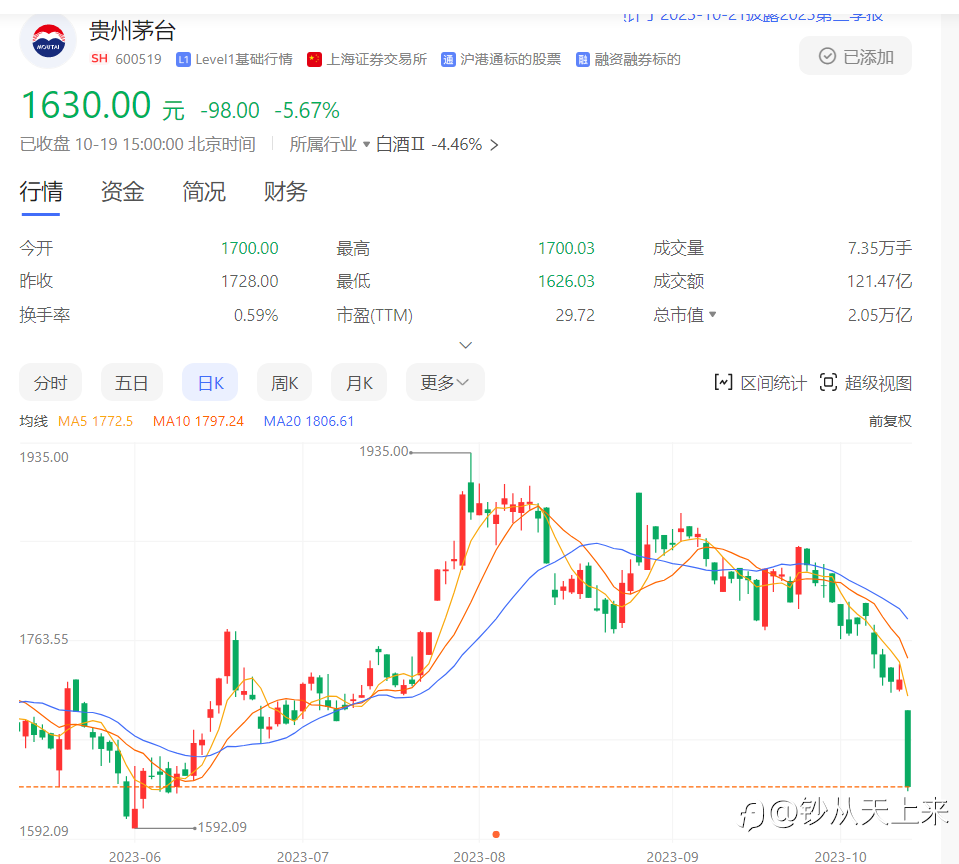Click the 融资融券标的 label
The image size is (959, 864).
tap(637, 59)
